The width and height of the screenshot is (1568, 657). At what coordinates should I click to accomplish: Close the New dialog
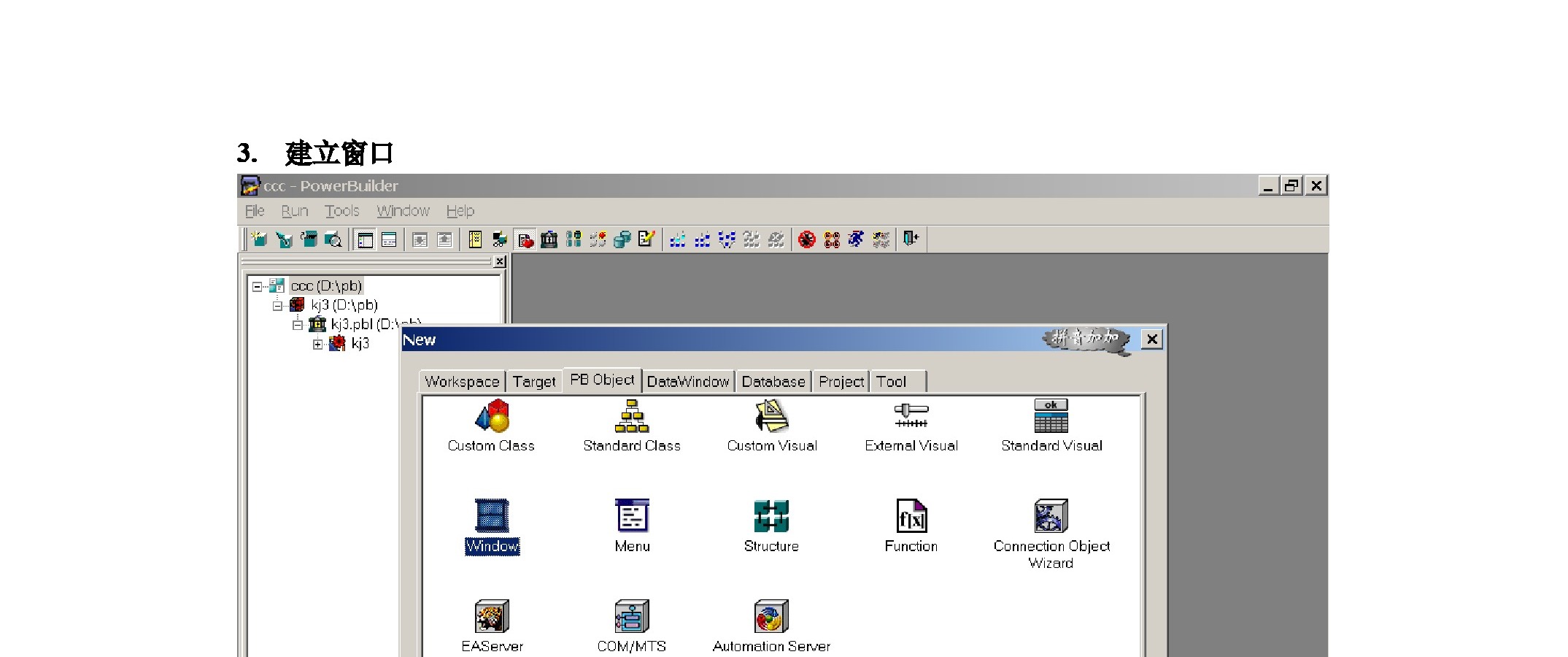tap(1151, 339)
